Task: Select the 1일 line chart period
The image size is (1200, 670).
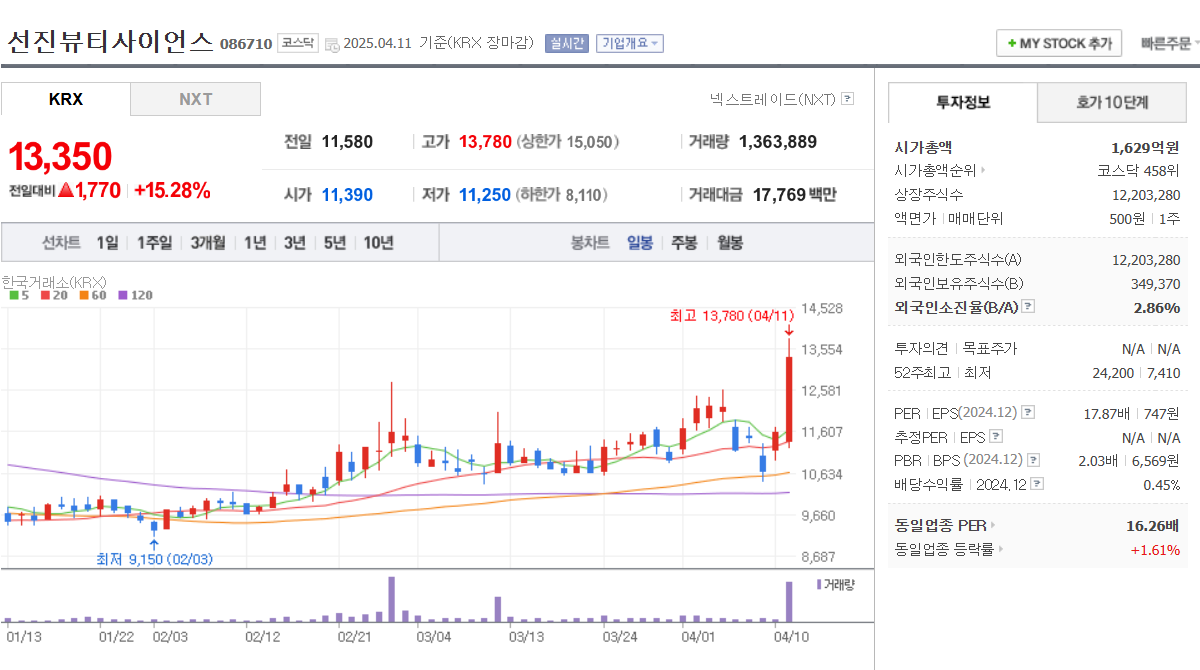Action: [107, 242]
